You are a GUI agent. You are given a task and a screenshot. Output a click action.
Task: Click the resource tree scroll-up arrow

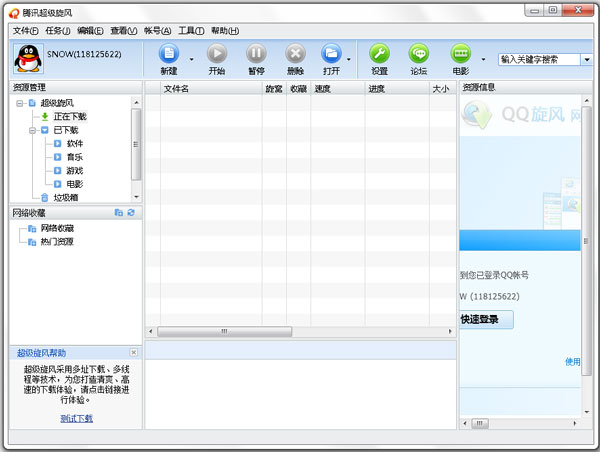click(136, 103)
